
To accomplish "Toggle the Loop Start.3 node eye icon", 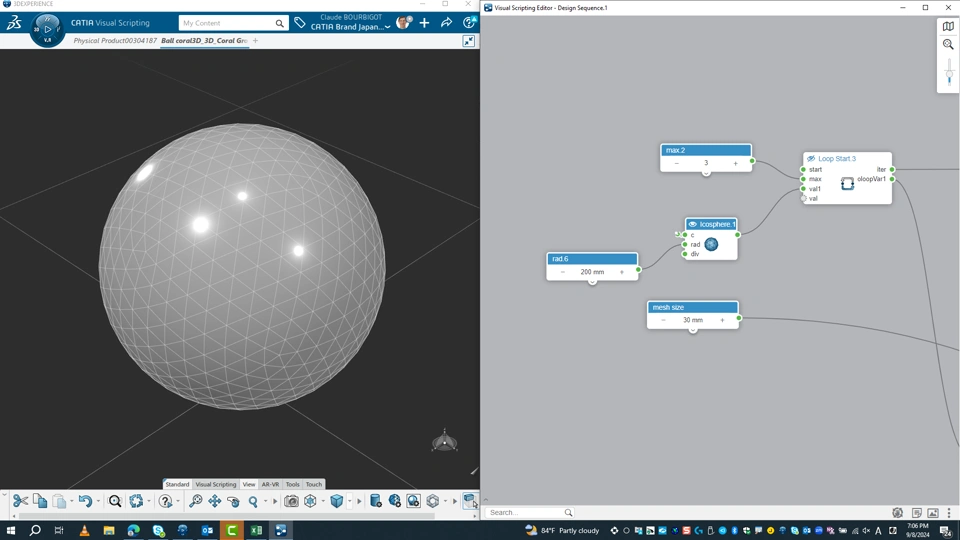I will tap(811, 159).
